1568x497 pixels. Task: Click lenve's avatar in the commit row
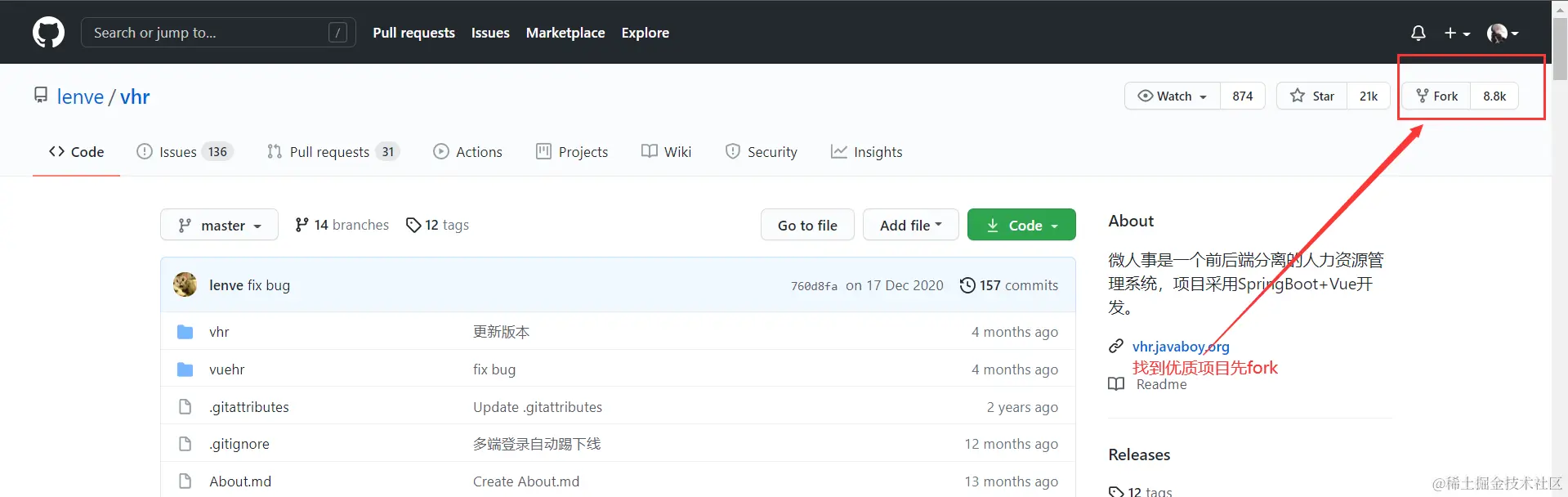coord(185,284)
